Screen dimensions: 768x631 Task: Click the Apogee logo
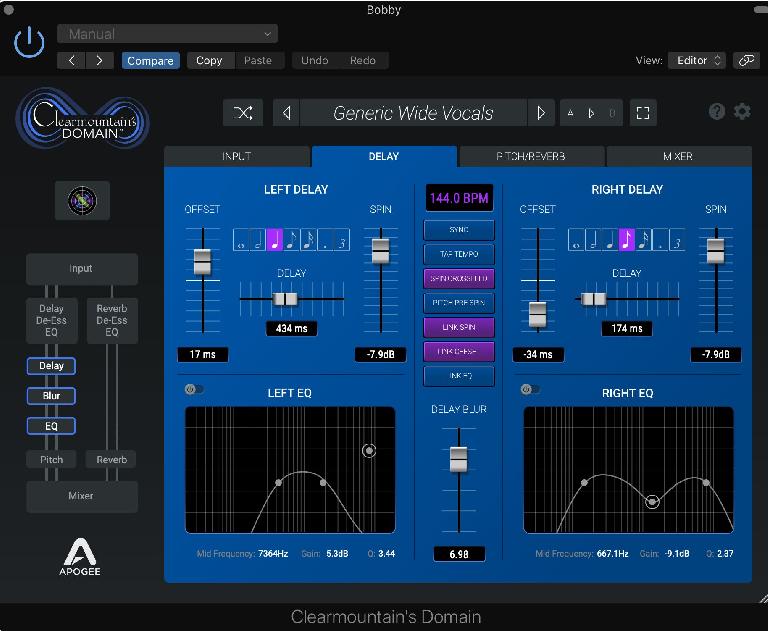[x=80, y=557]
